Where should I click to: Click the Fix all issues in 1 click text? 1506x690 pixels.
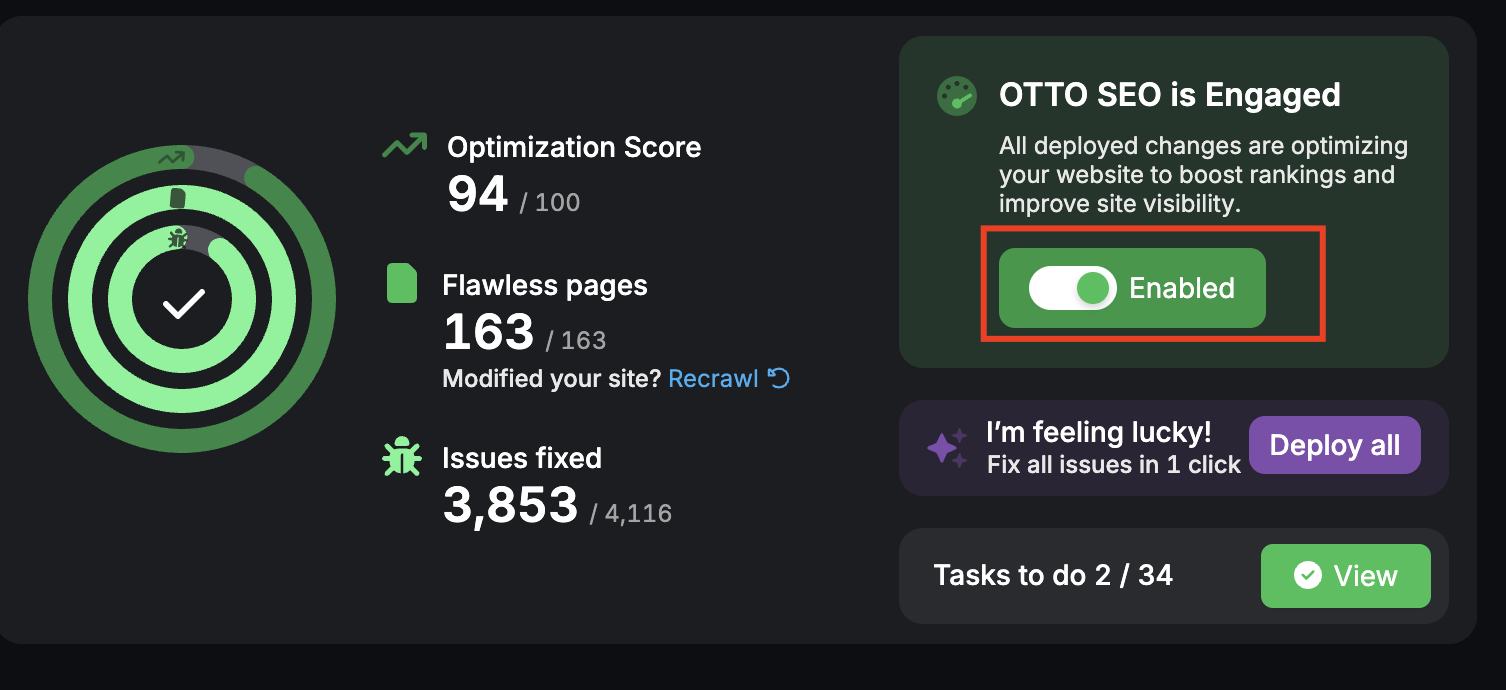click(1114, 465)
